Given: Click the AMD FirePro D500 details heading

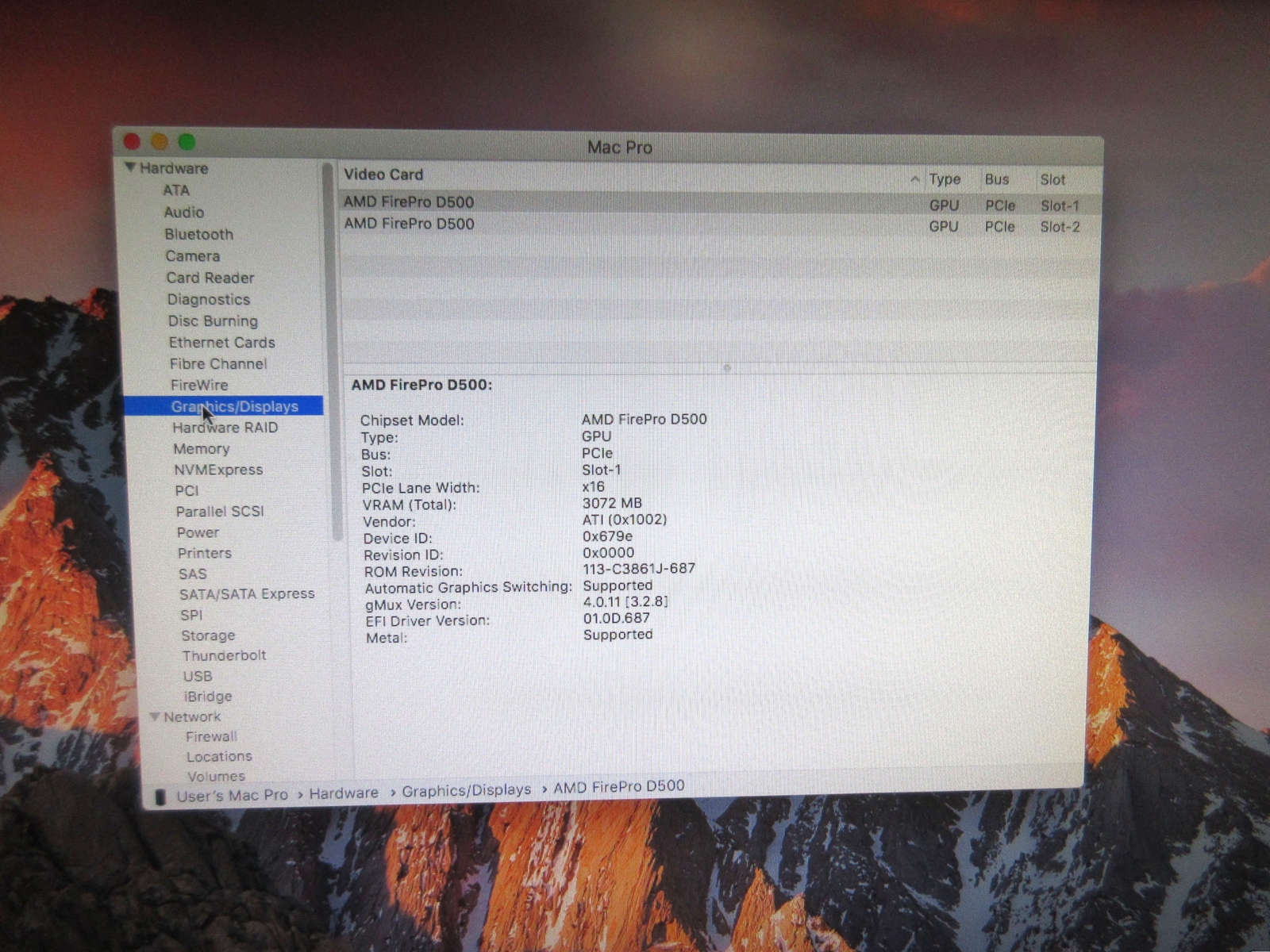Looking at the screenshot, I should tap(421, 385).
